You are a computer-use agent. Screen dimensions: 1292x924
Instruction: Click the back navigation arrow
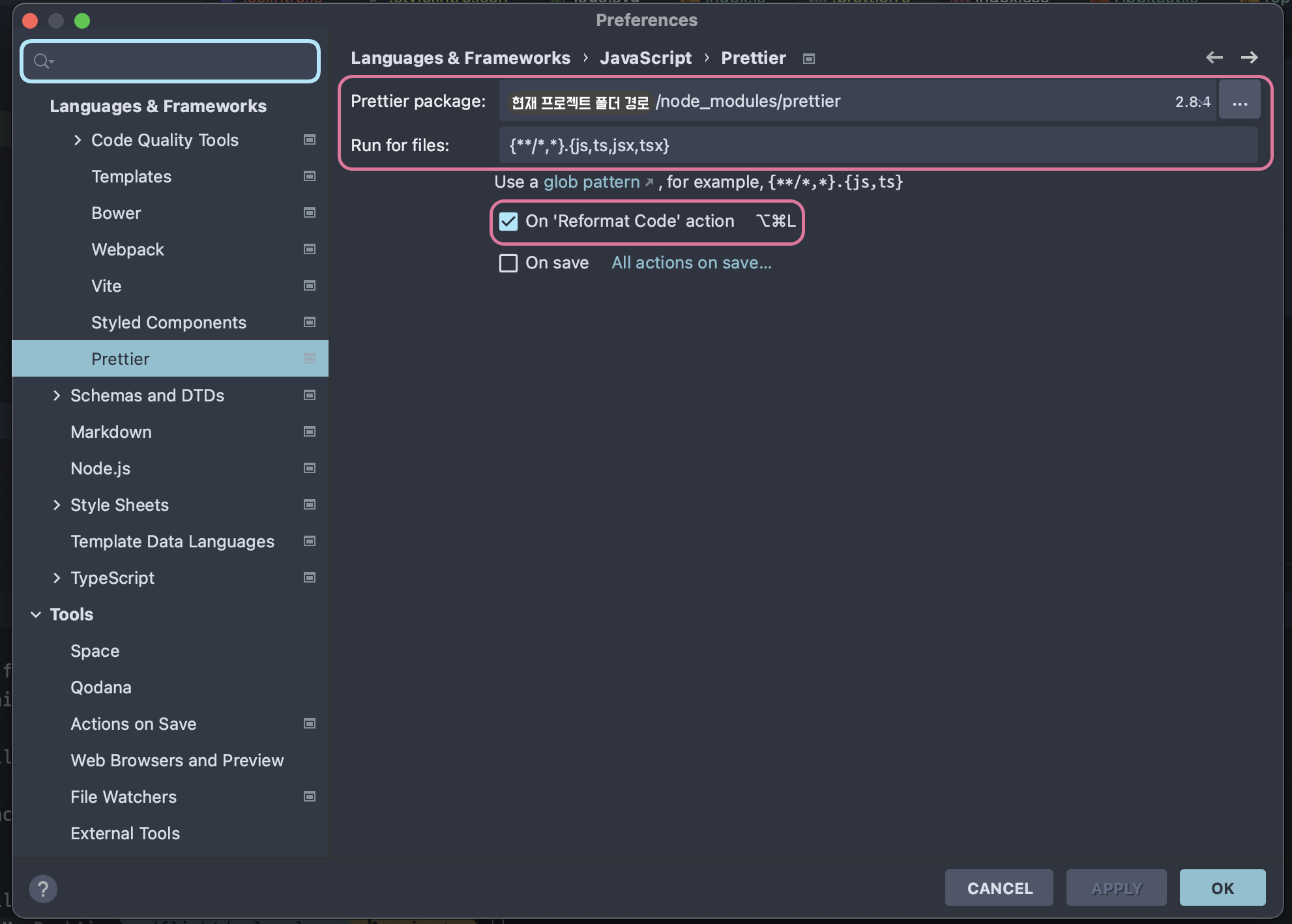tap(1214, 57)
